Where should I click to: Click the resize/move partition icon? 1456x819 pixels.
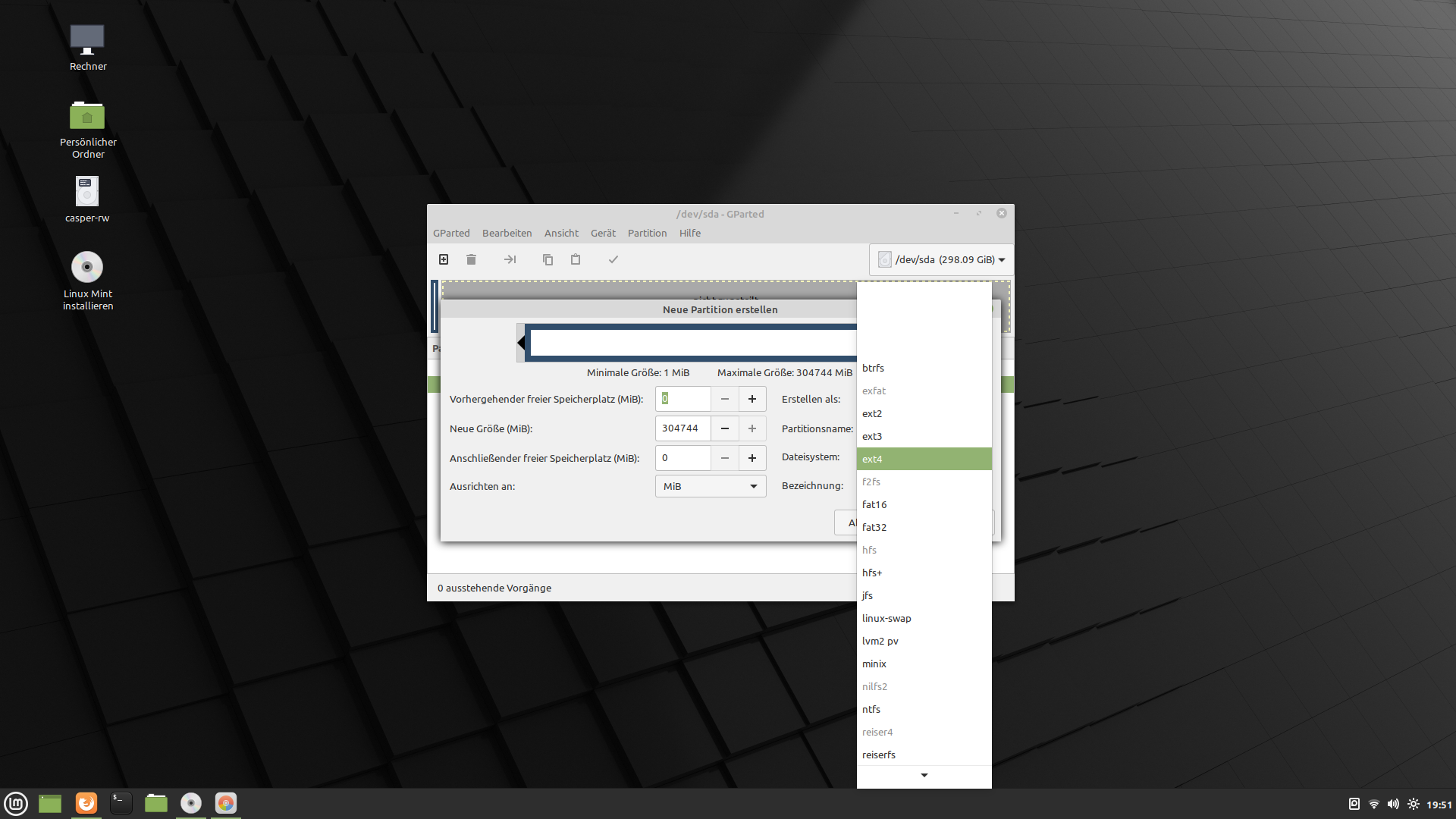click(x=510, y=259)
